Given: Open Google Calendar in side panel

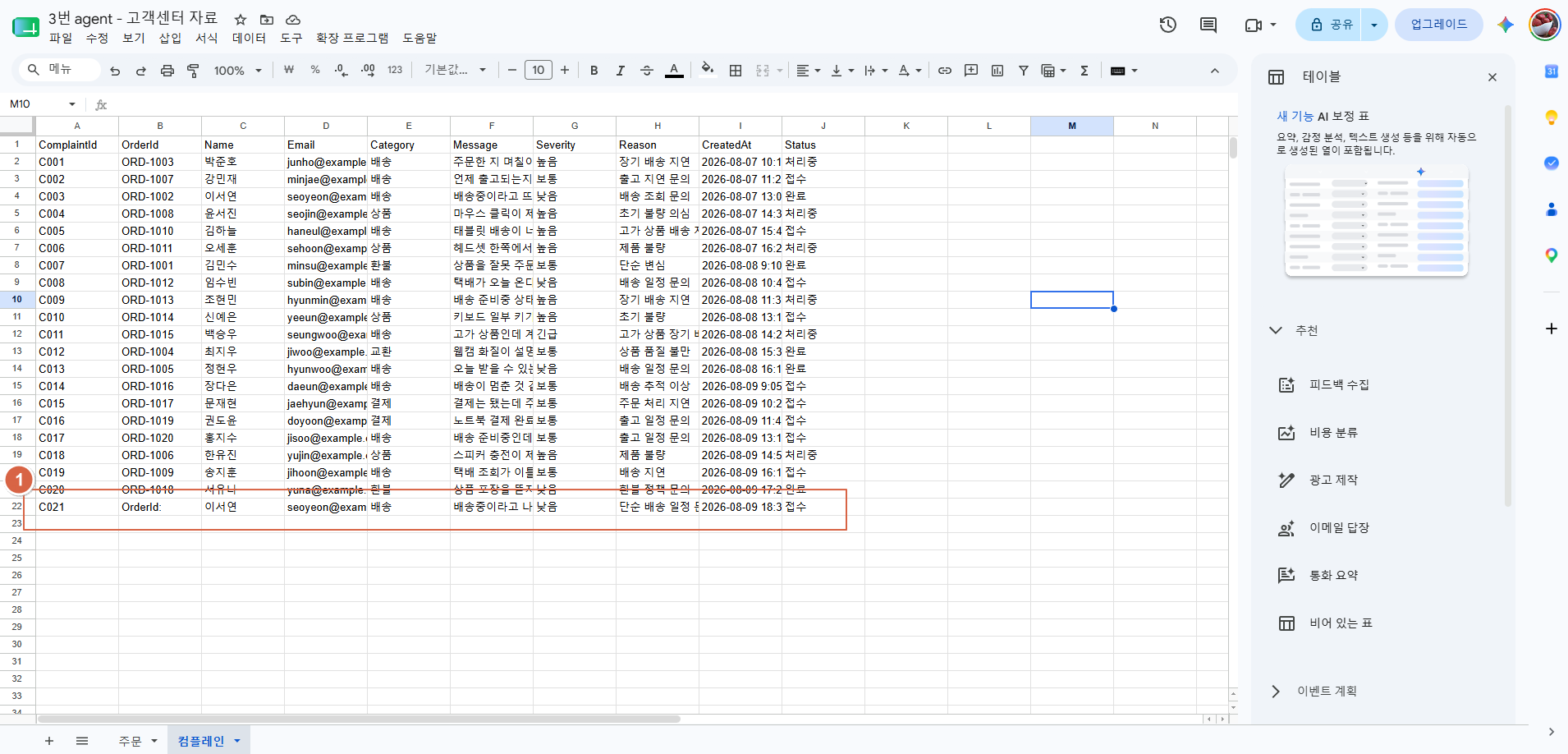Looking at the screenshot, I should [x=1551, y=71].
